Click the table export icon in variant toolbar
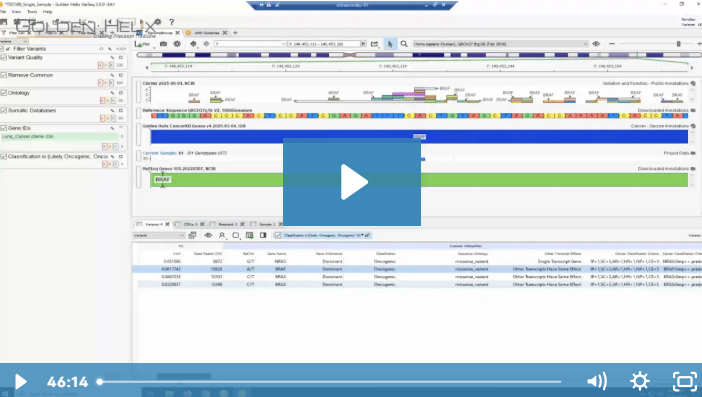 tap(249, 235)
